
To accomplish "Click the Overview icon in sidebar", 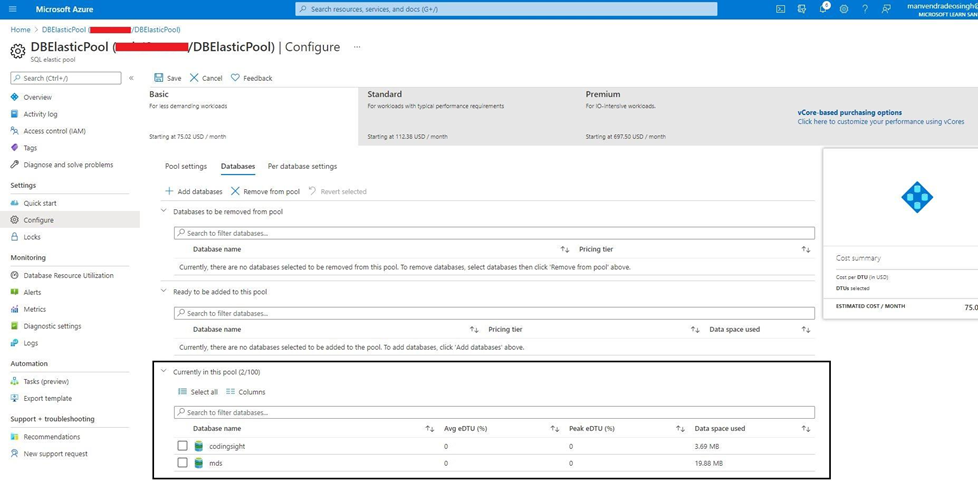I will [x=15, y=97].
